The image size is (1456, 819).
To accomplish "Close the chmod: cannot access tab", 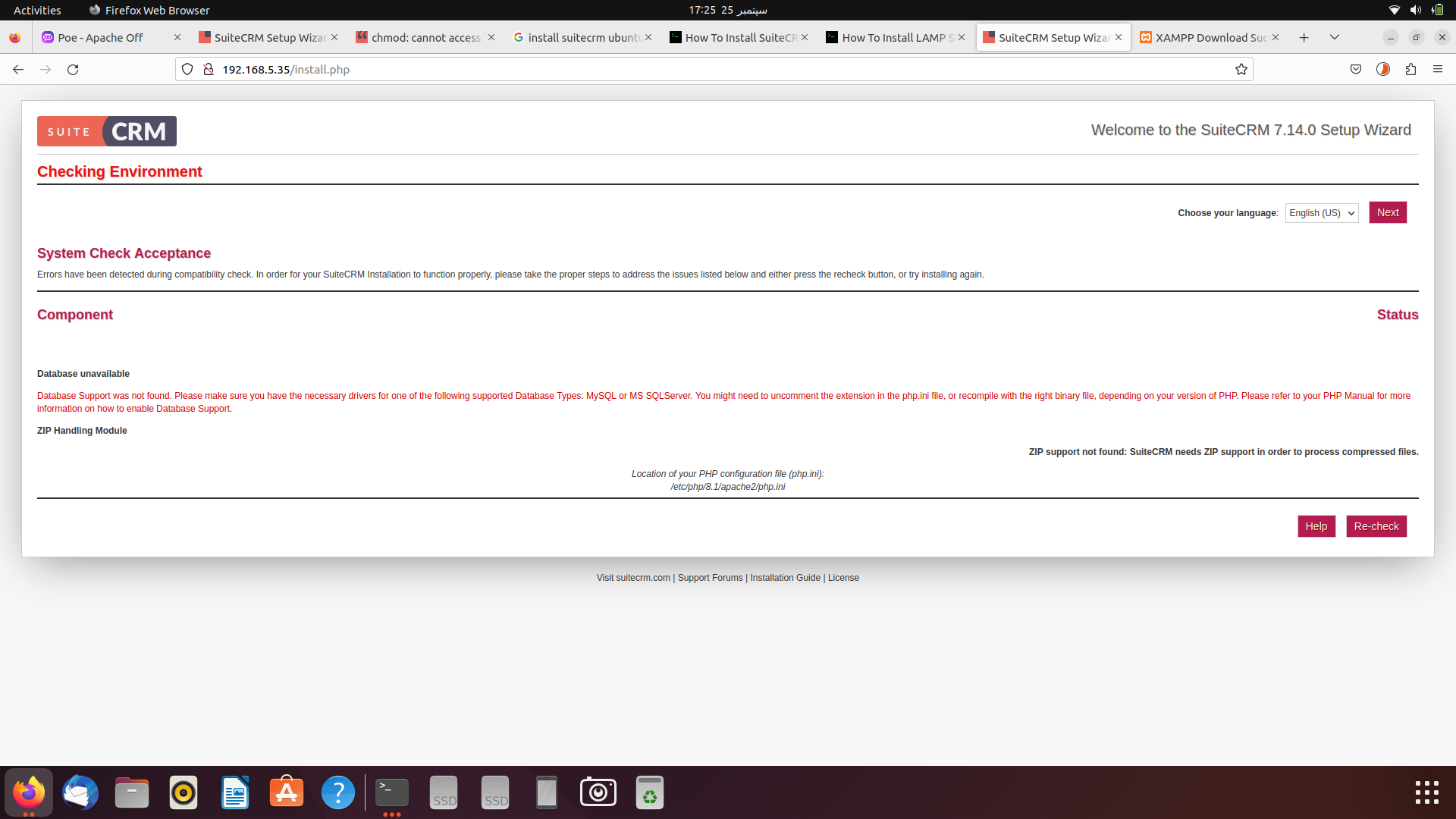I will 491,37.
